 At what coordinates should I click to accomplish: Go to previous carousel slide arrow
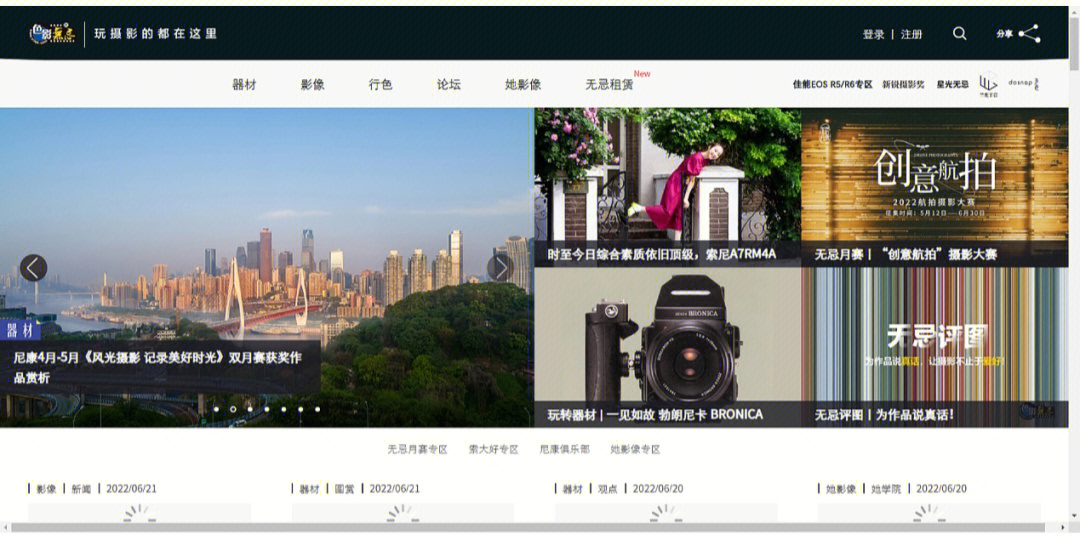coord(33,268)
